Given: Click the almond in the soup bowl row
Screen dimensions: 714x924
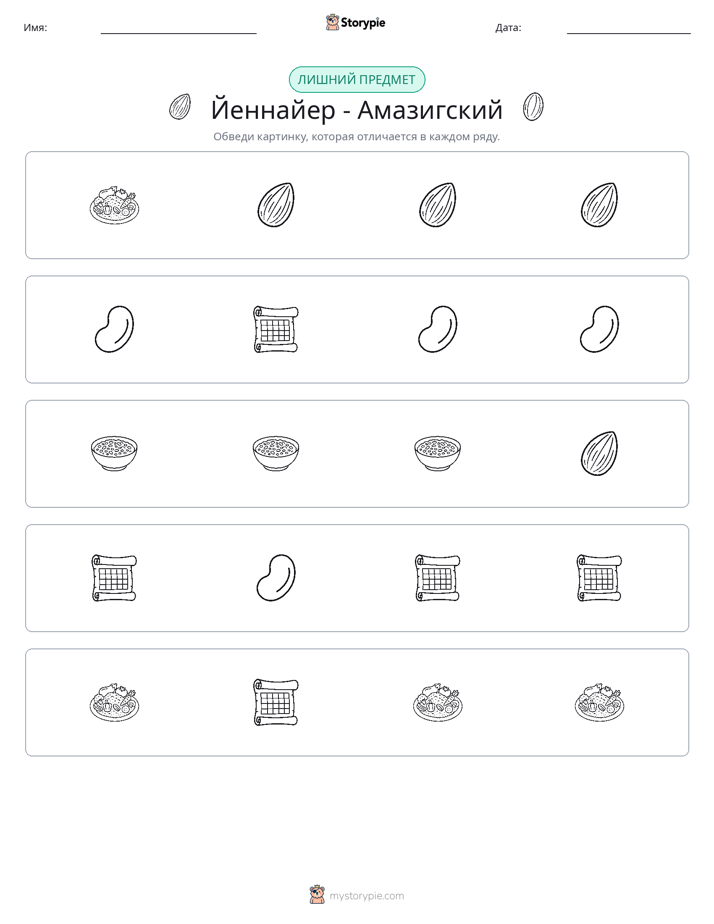Looking at the screenshot, I should 599,454.
